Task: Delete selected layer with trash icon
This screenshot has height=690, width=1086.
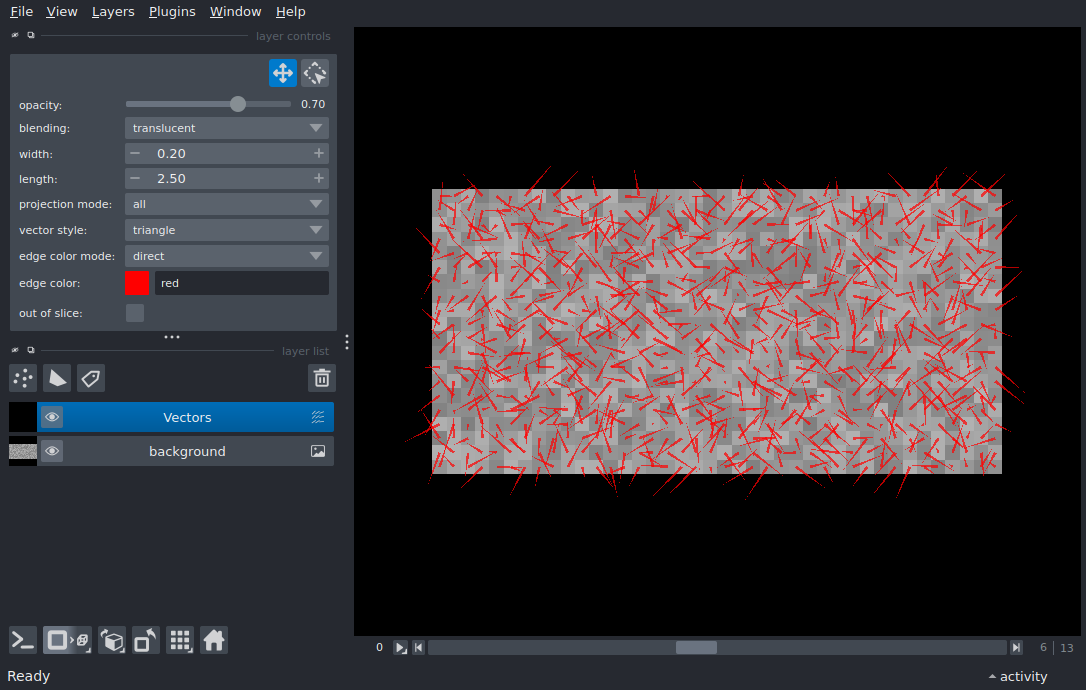Action: pyautogui.click(x=322, y=378)
